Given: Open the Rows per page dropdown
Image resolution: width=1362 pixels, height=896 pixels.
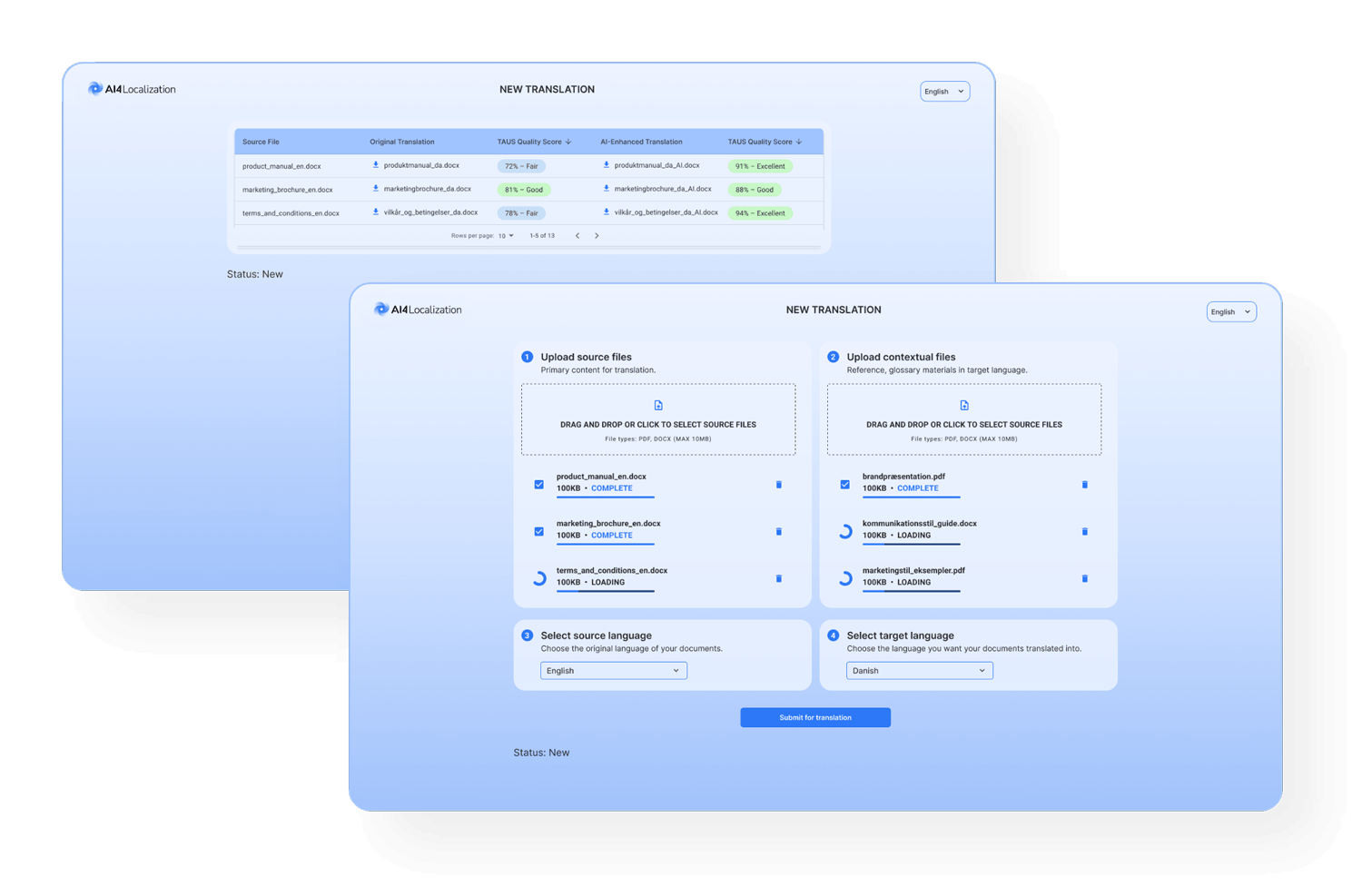Looking at the screenshot, I should 506,236.
